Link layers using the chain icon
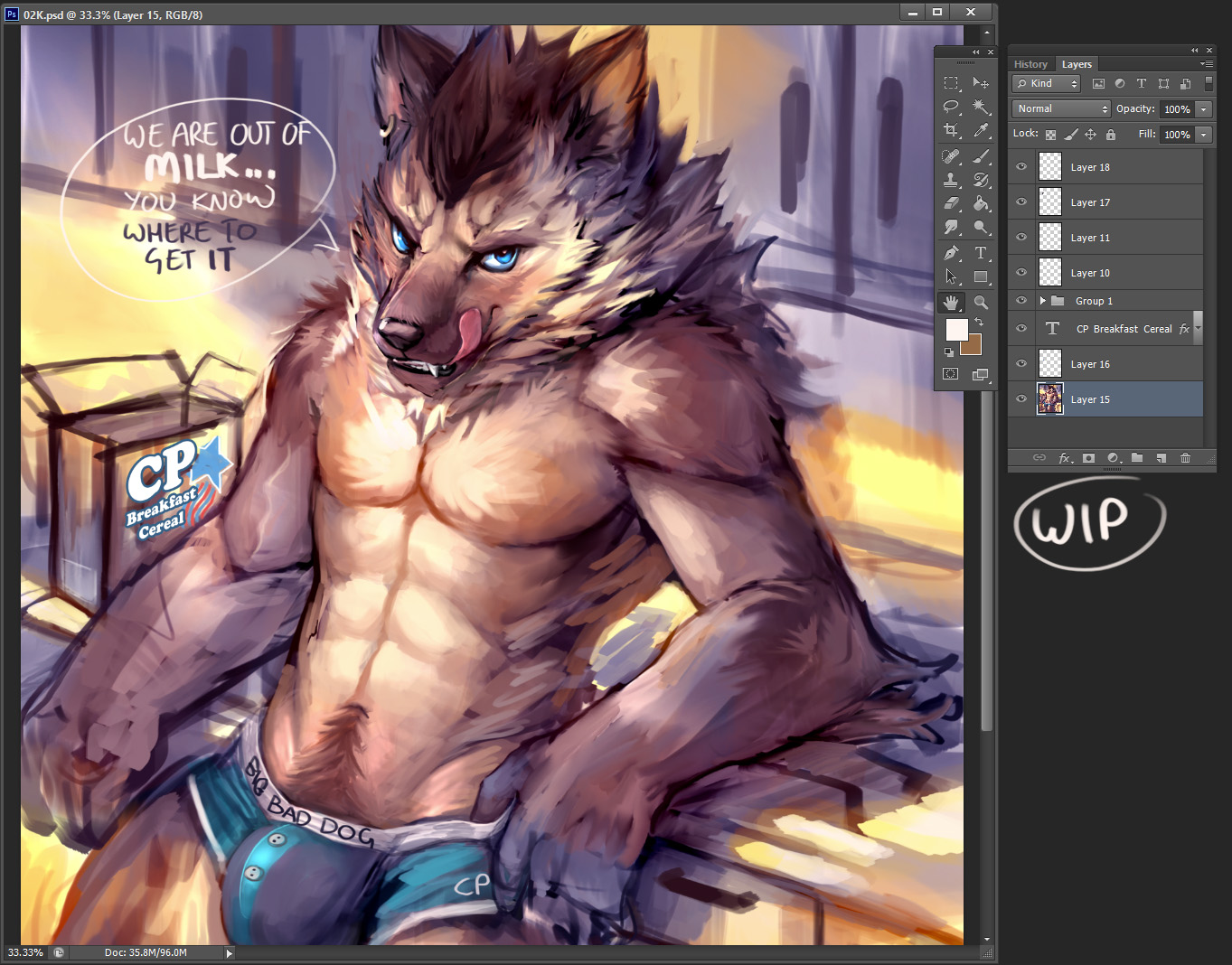 click(x=1039, y=458)
